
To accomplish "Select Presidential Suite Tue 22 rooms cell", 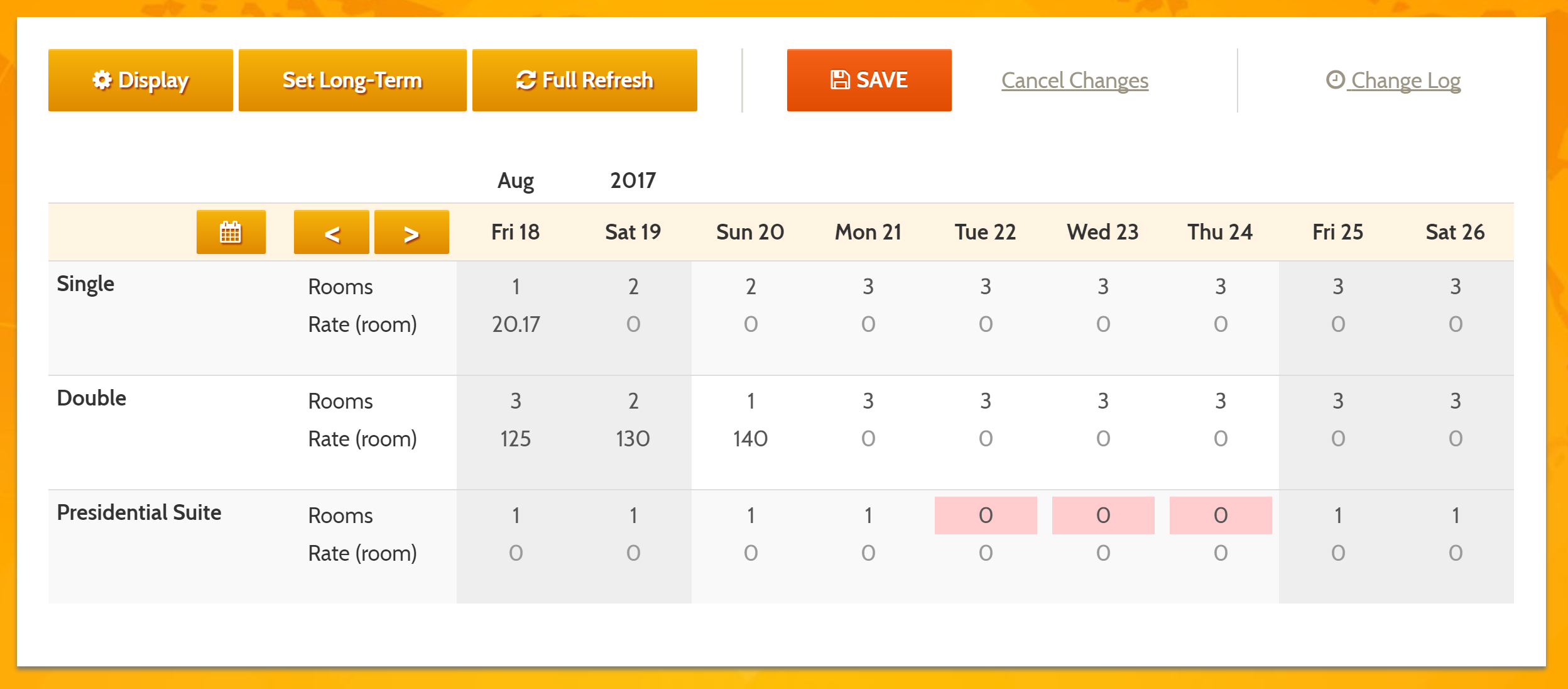I will click(983, 515).
